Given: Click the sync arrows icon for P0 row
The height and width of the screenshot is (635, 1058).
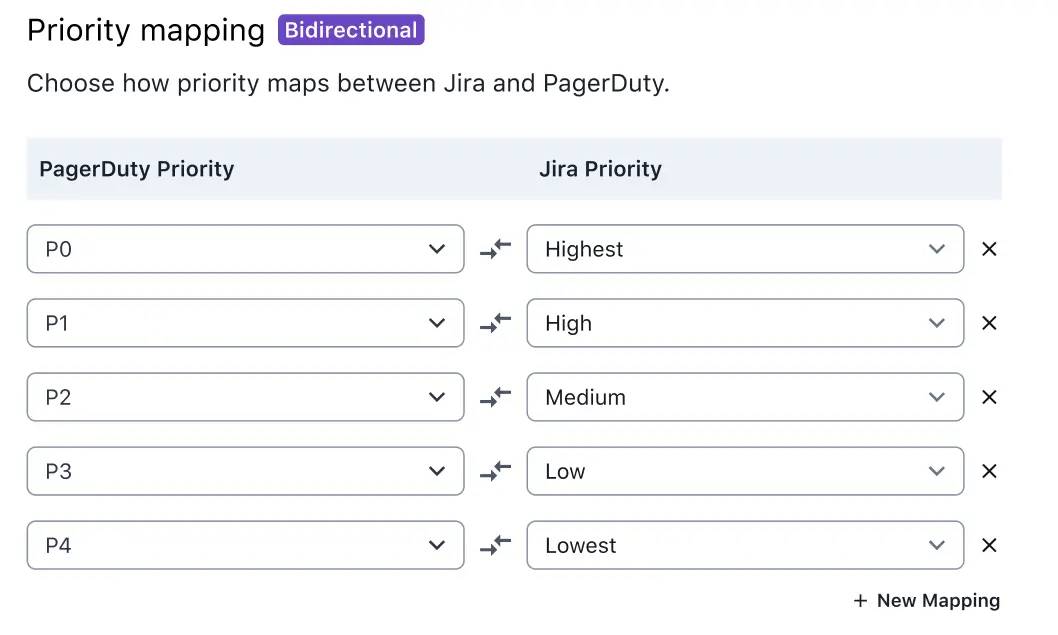Looking at the screenshot, I should (495, 249).
